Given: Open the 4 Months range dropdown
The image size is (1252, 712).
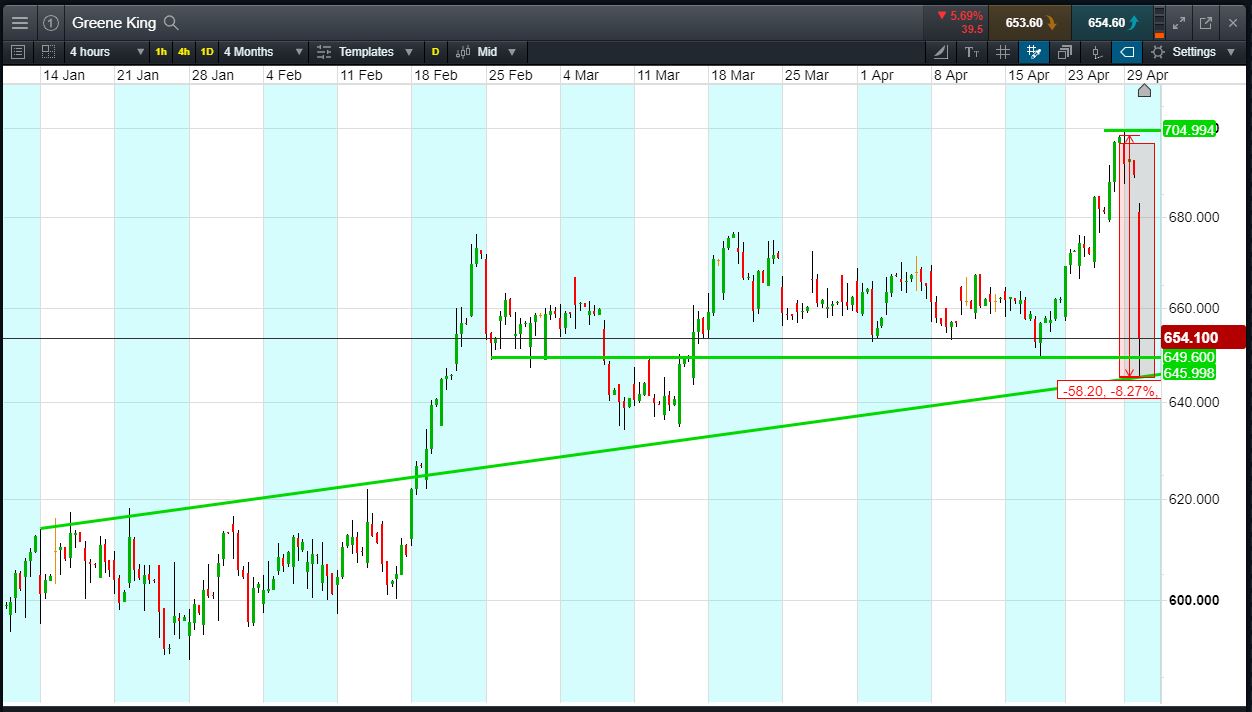Looking at the screenshot, I should [260, 52].
